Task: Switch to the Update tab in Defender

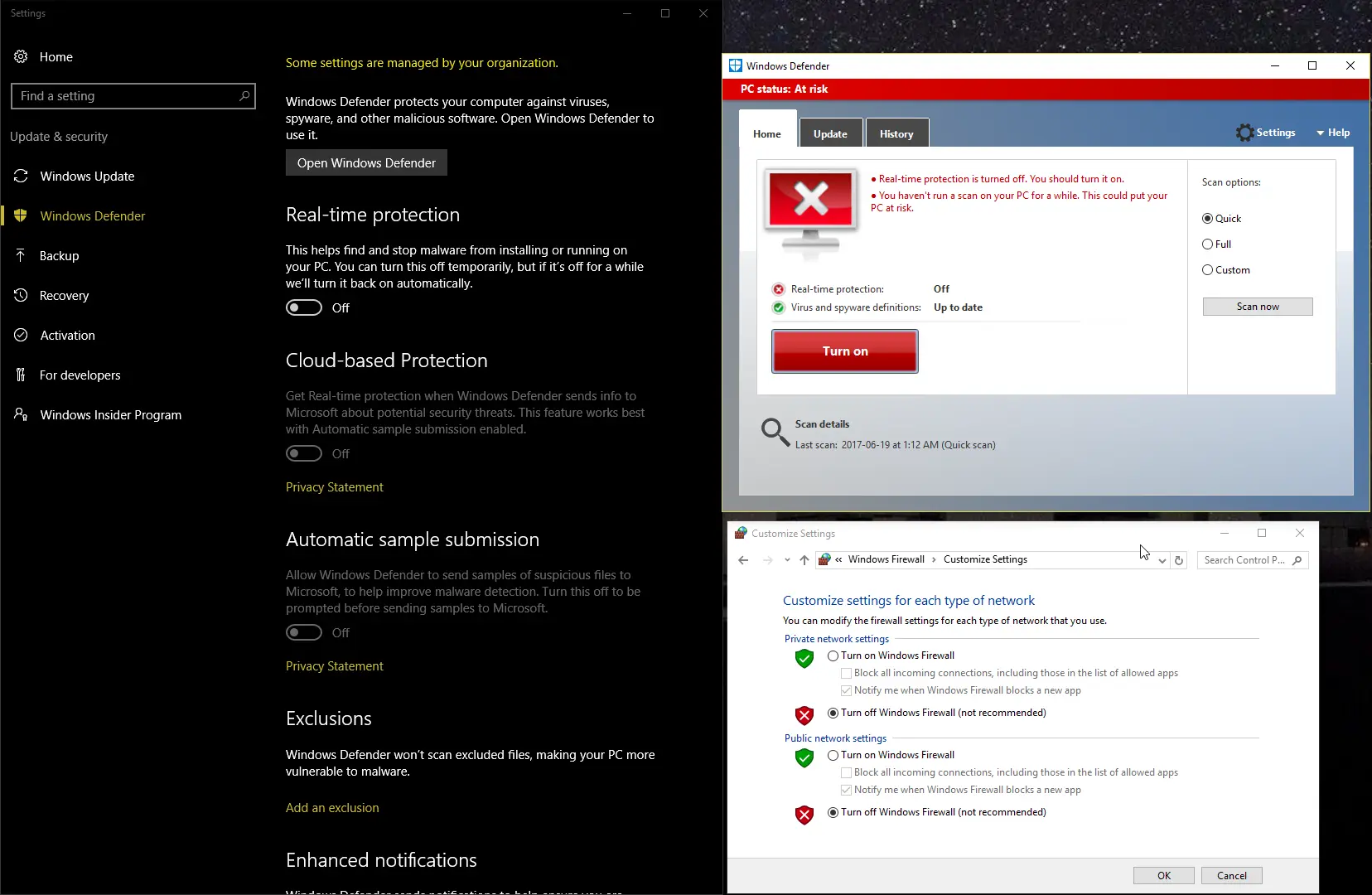Action: pyautogui.click(x=830, y=133)
